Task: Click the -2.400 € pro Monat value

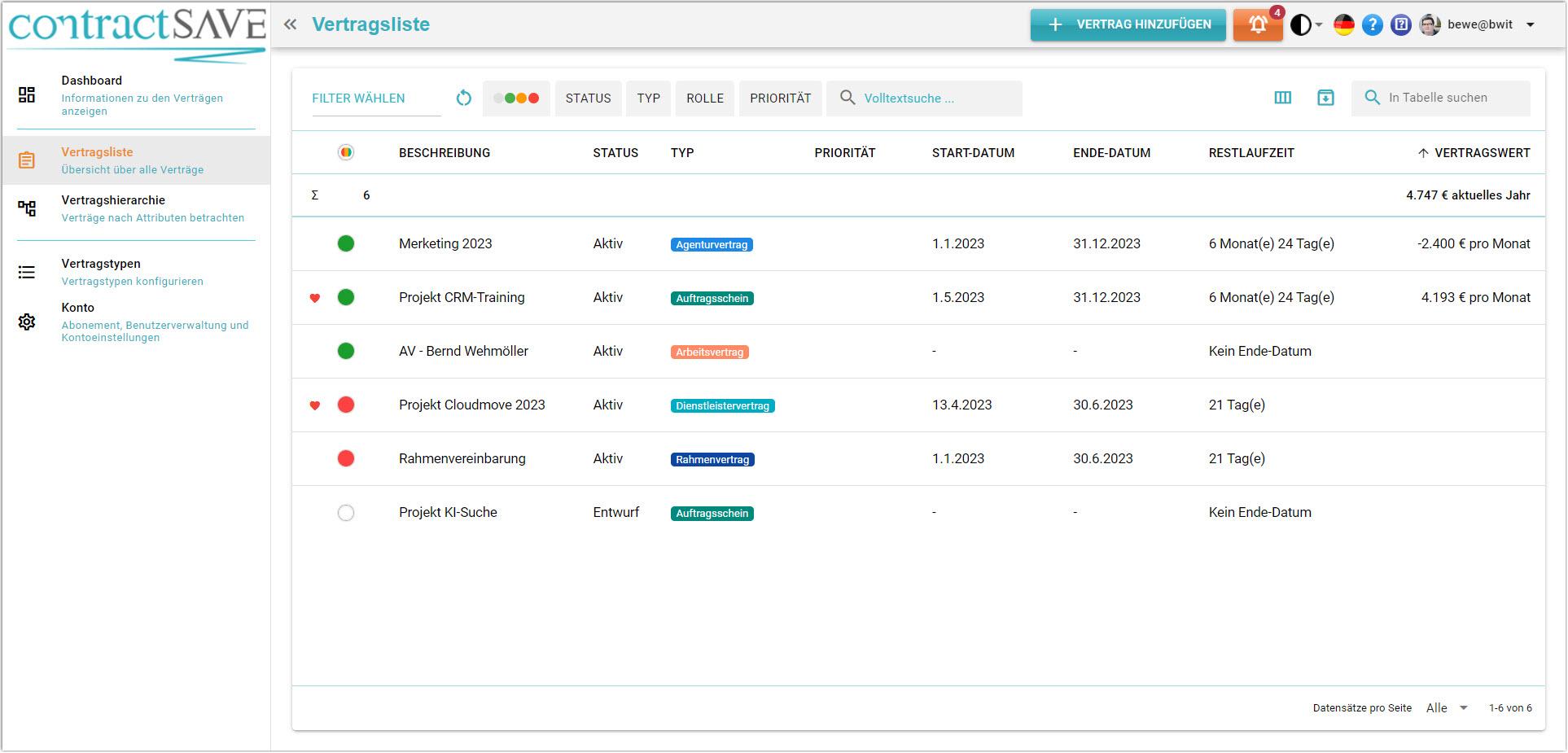Action: click(1474, 243)
